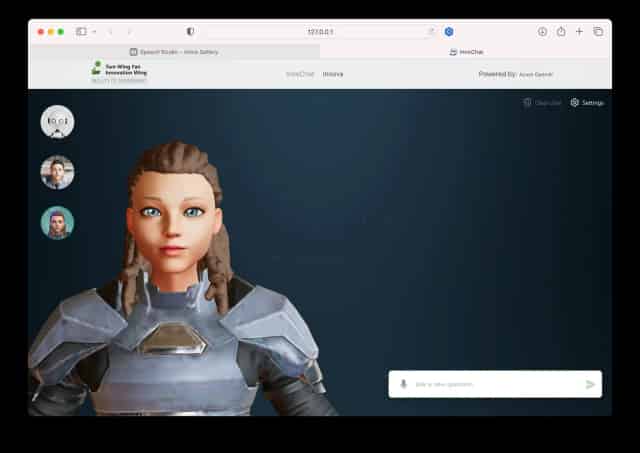This screenshot has width=640, height=453.
Task: Click the microphone icon in the chat box
Action: point(404,384)
